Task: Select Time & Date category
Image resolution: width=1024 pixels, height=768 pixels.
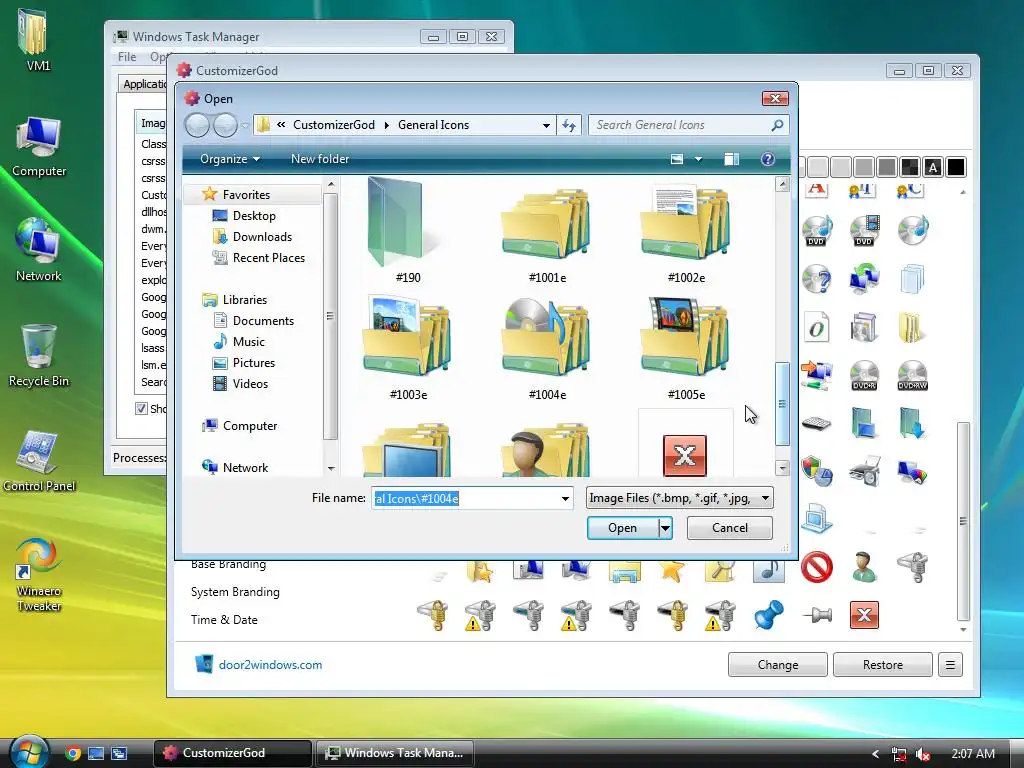Action: (x=224, y=620)
